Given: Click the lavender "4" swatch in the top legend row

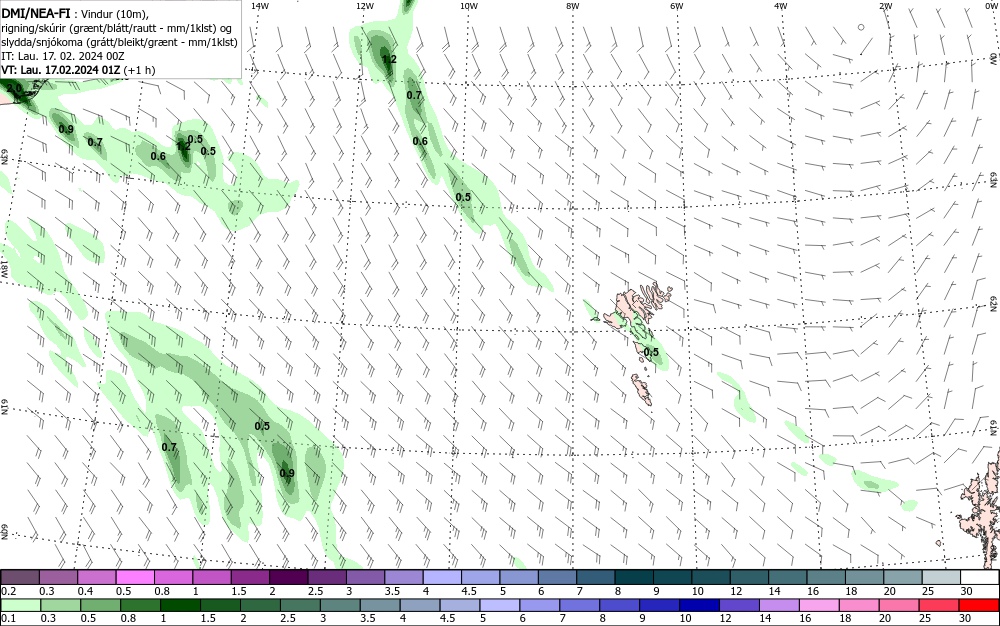Looking at the screenshot, I should point(442,578).
